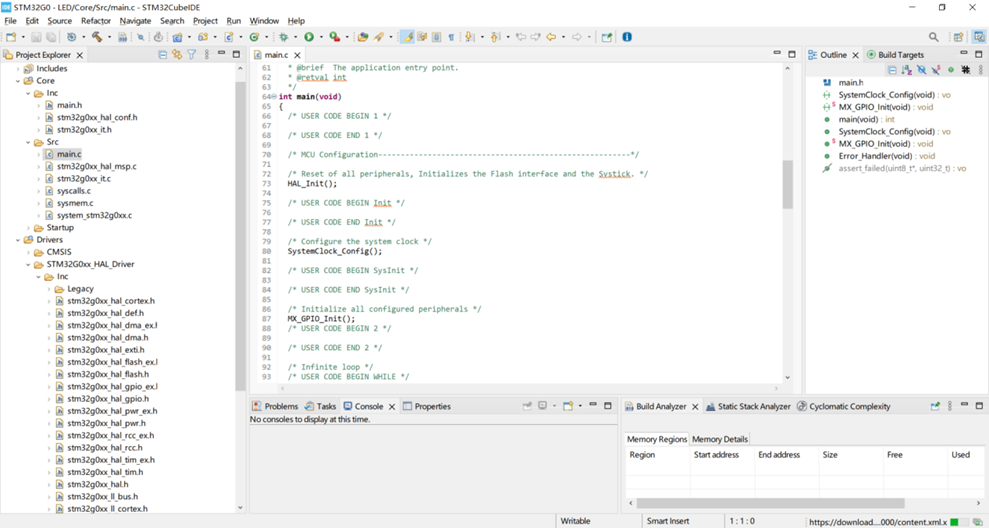The image size is (989, 528).
Task: Click Project Explorer vertical scrollbar
Action: coord(240,237)
